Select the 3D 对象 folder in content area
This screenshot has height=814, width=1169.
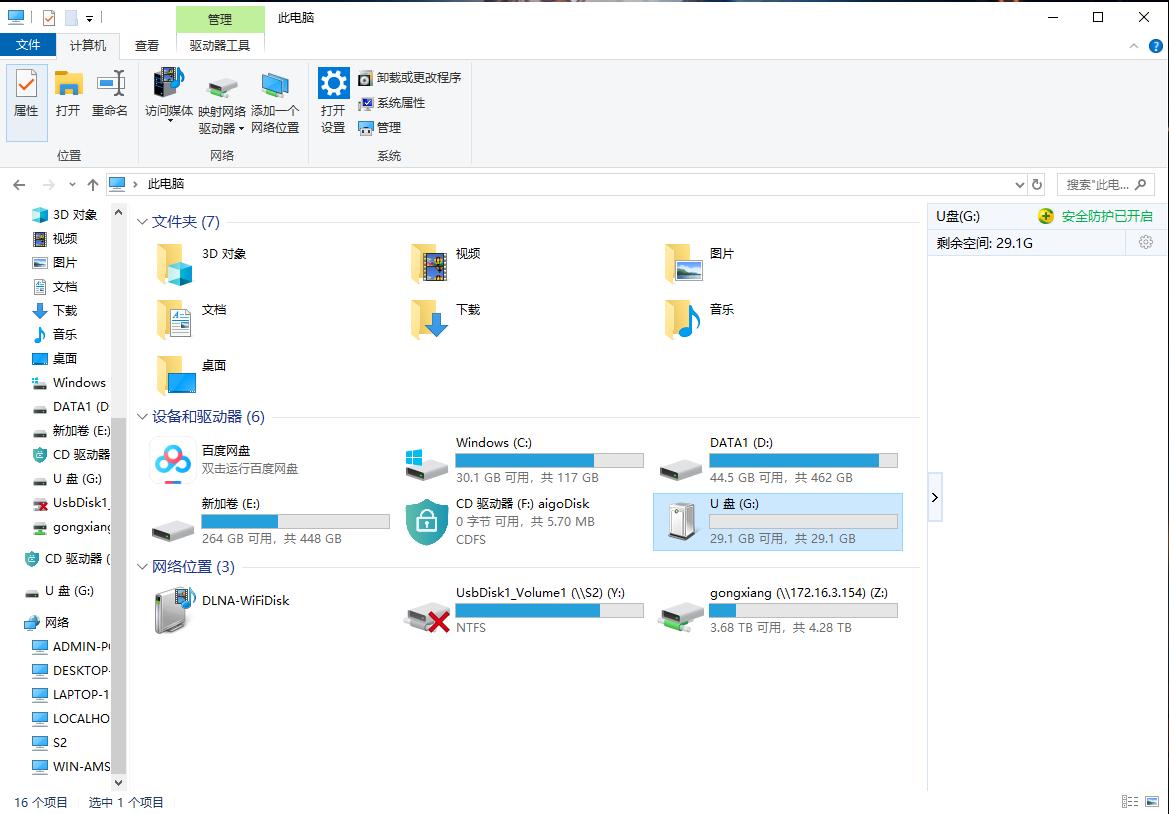(x=201, y=263)
